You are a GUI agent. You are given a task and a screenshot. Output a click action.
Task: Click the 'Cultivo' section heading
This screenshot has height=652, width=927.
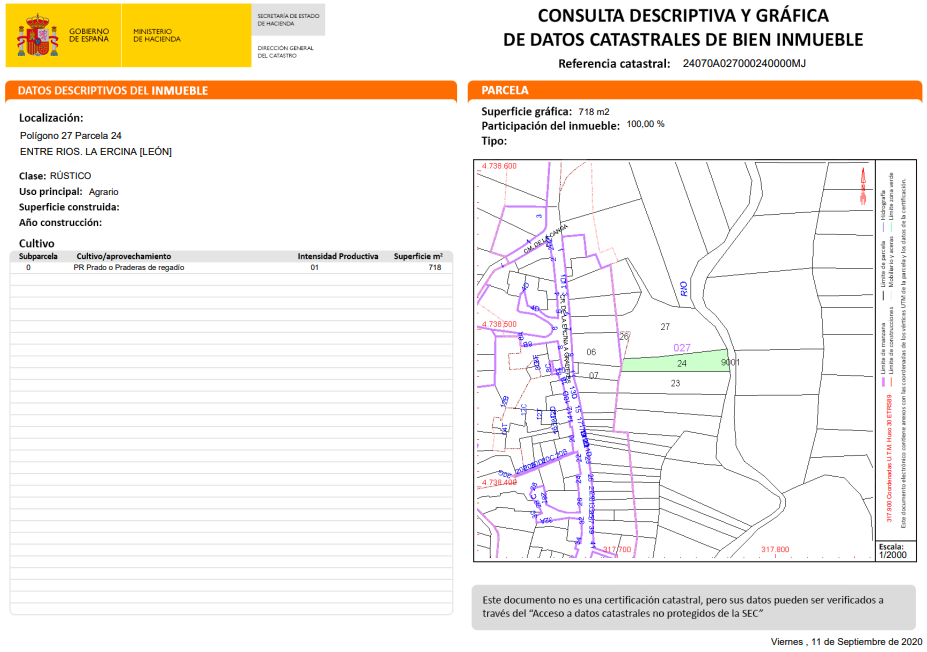click(x=37, y=244)
